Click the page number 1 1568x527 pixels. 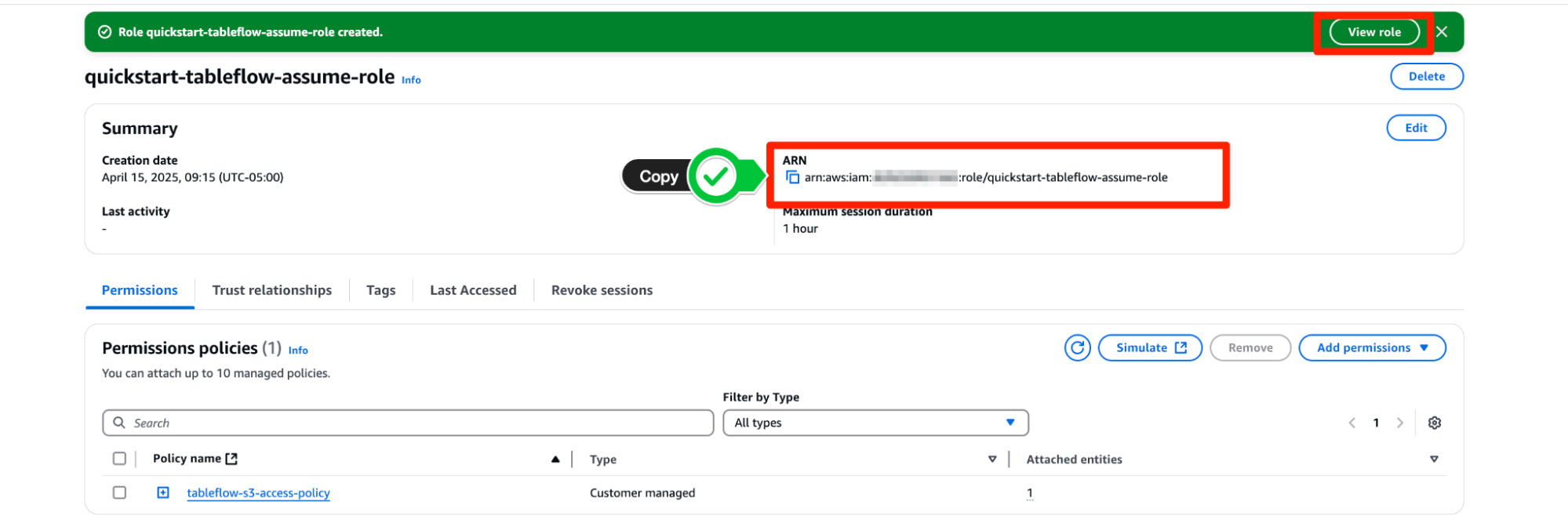point(1376,423)
